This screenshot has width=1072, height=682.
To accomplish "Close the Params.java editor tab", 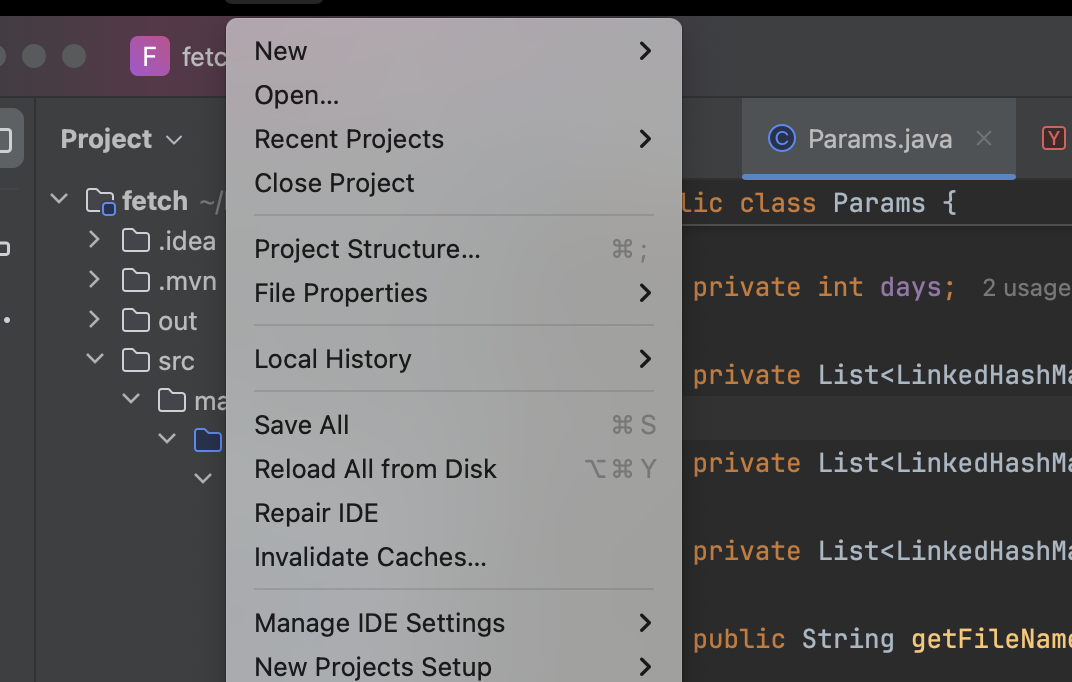I will pos(984,139).
